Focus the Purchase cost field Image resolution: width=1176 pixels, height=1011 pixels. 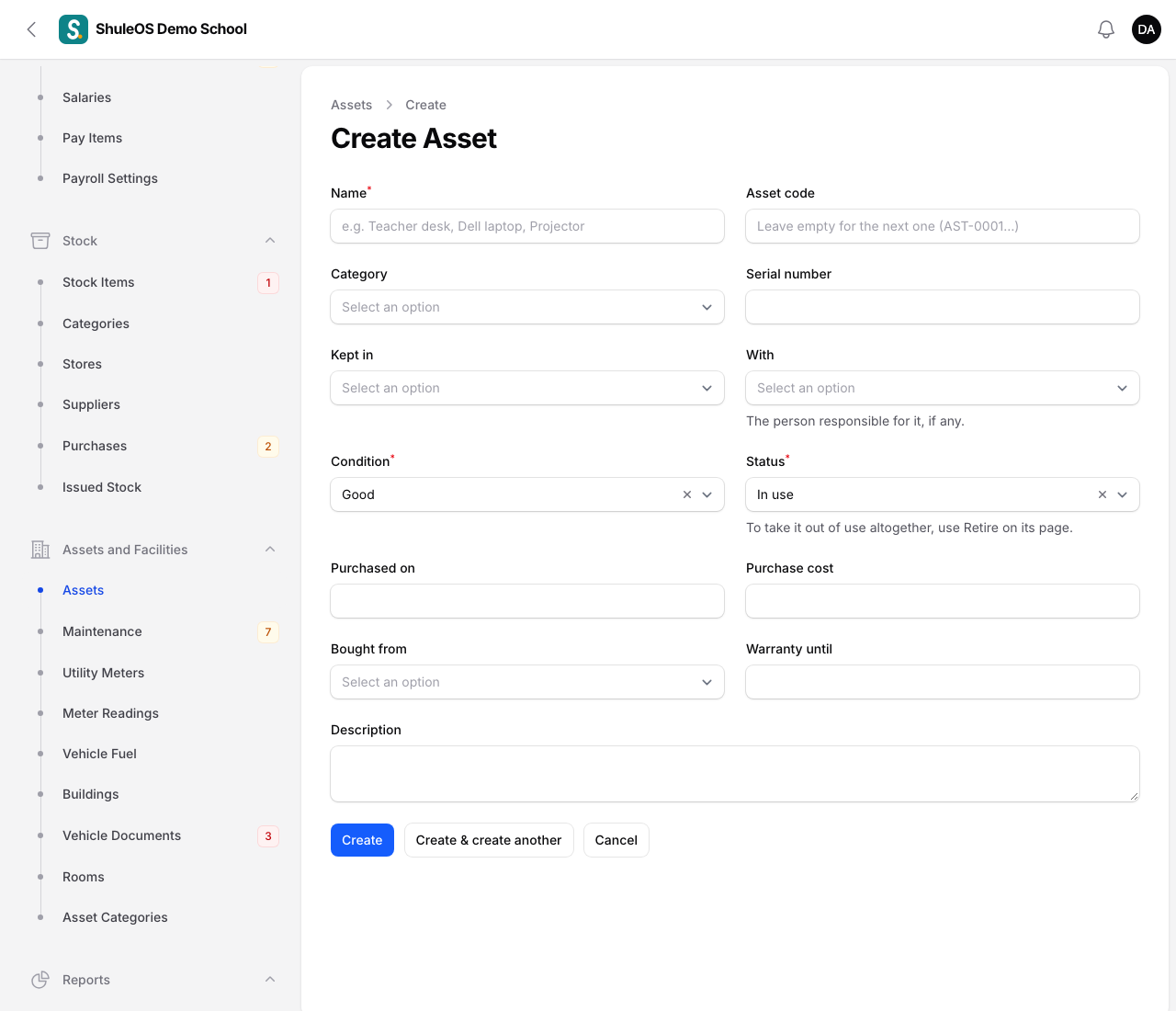coord(943,601)
